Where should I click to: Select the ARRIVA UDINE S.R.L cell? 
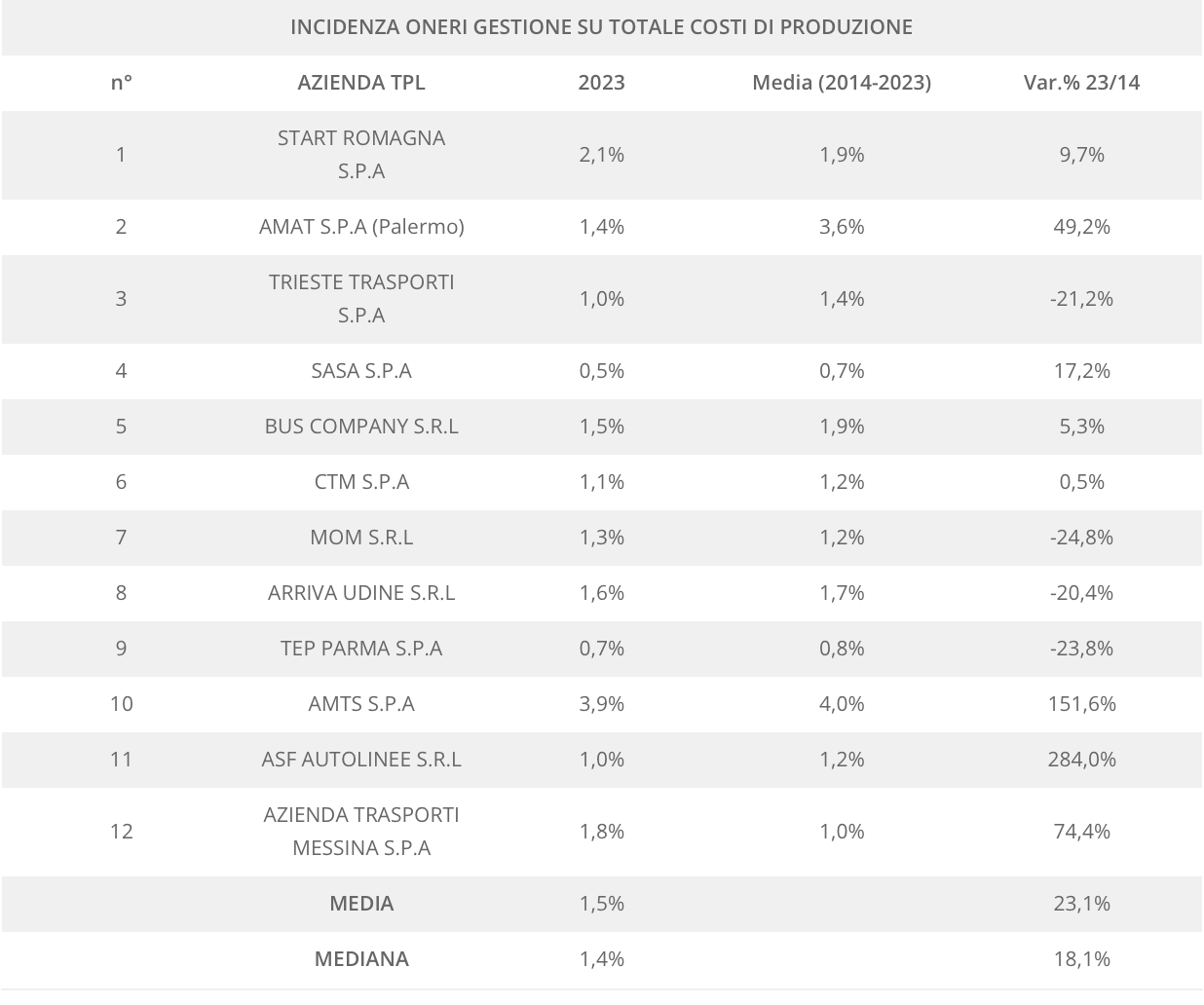tap(361, 592)
